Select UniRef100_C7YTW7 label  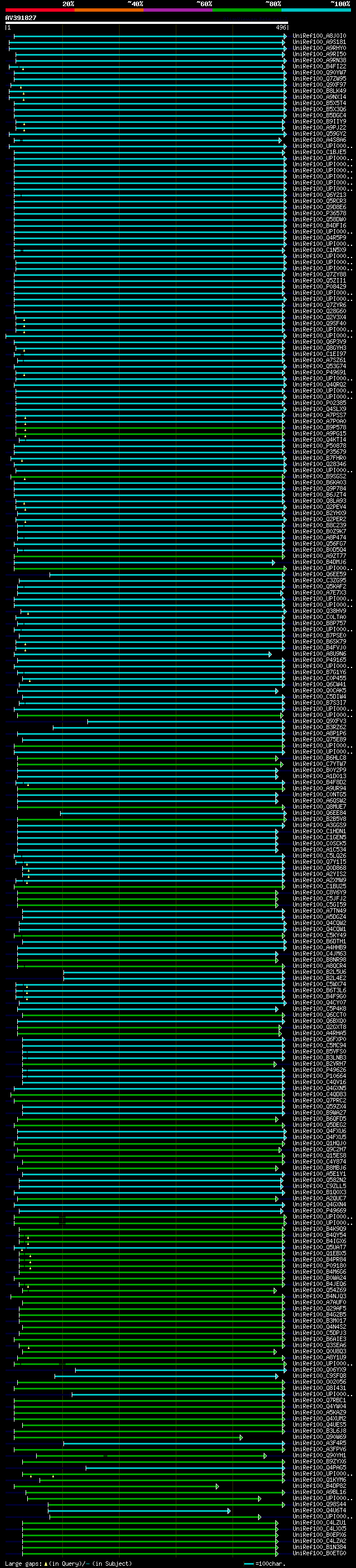coord(319,764)
